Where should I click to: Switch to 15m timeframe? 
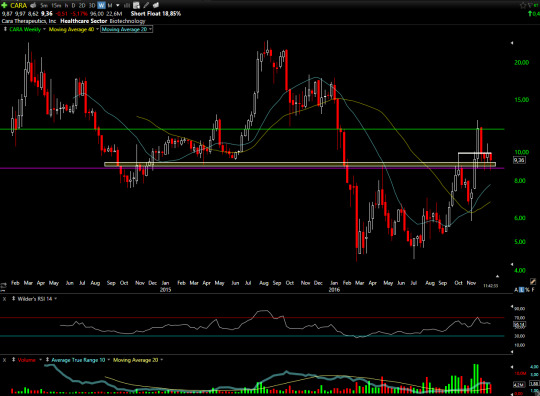[x=56, y=6]
